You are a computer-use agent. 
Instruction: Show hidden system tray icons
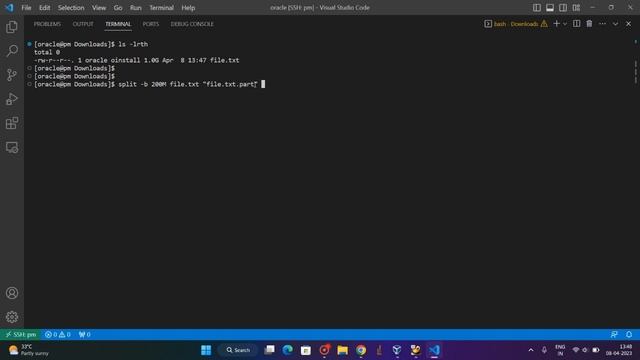point(531,350)
